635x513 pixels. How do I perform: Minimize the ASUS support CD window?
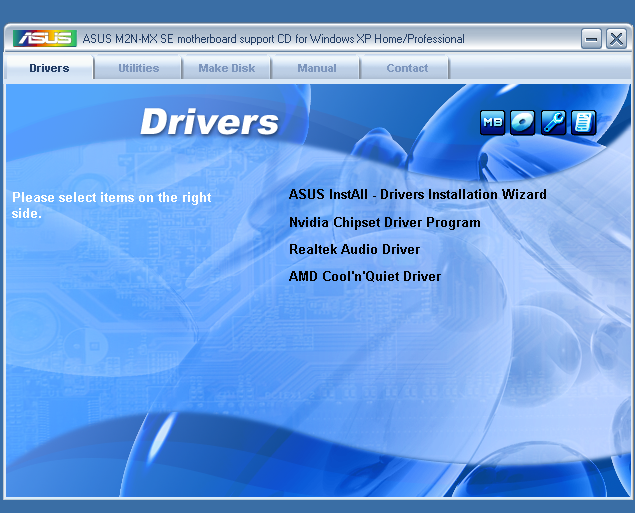pos(591,39)
